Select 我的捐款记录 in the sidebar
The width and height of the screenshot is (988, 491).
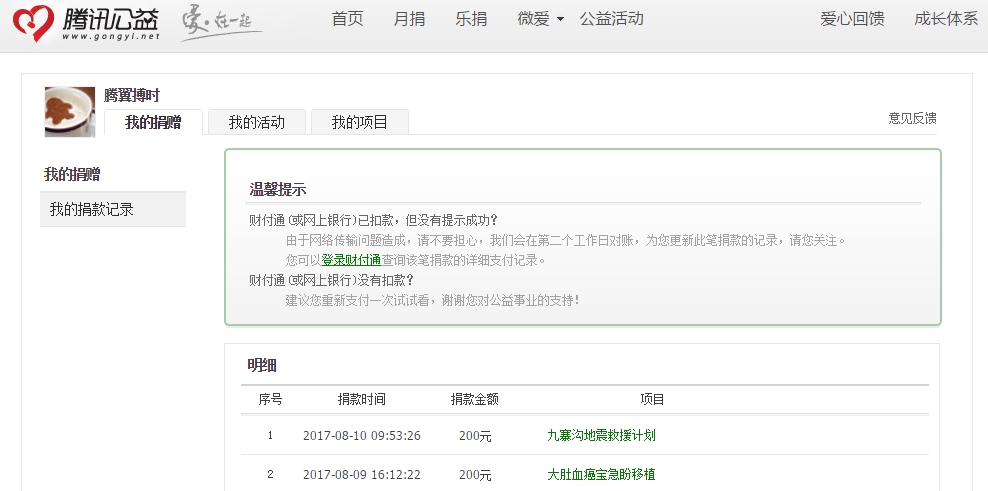tap(92, 210)
